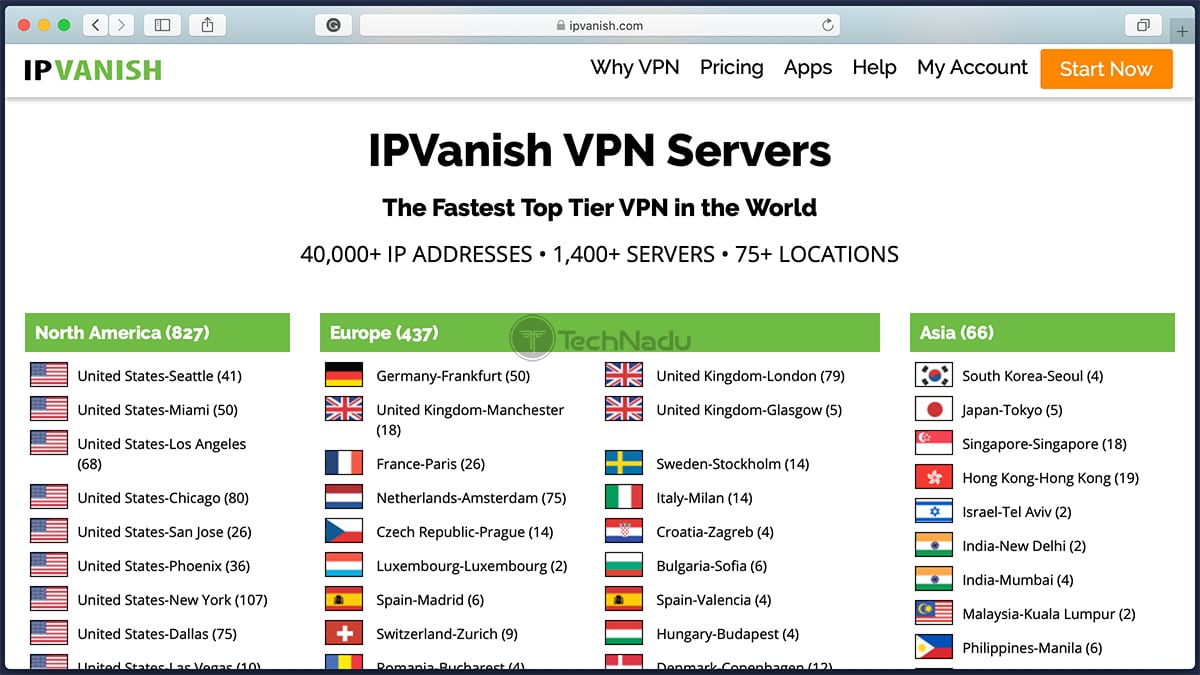
Task: Select United Kingdom-London (79)
Action: 751,376
